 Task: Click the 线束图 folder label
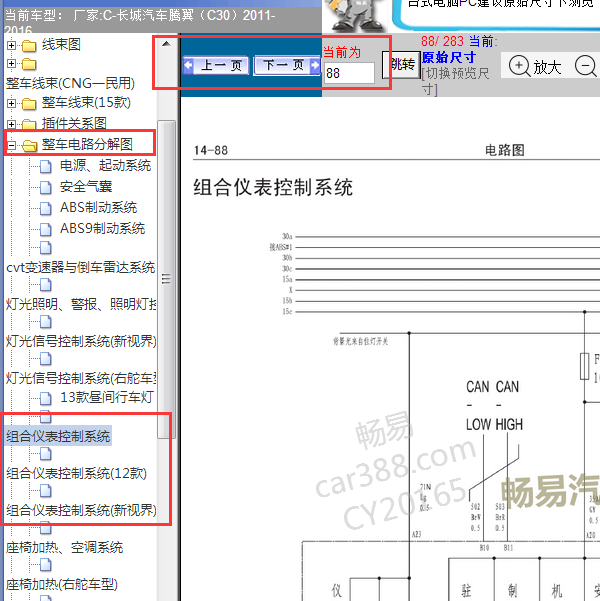click(61, 45)
